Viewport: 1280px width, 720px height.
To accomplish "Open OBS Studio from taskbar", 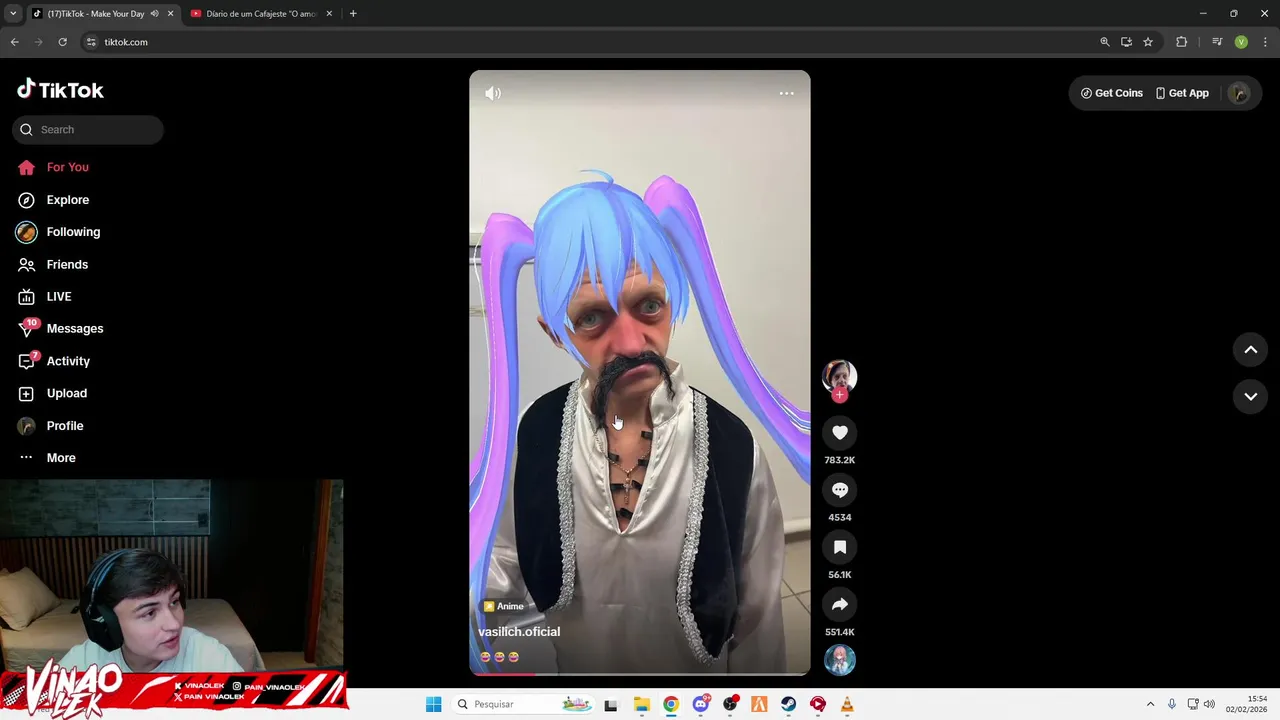I will click(730, 704).
